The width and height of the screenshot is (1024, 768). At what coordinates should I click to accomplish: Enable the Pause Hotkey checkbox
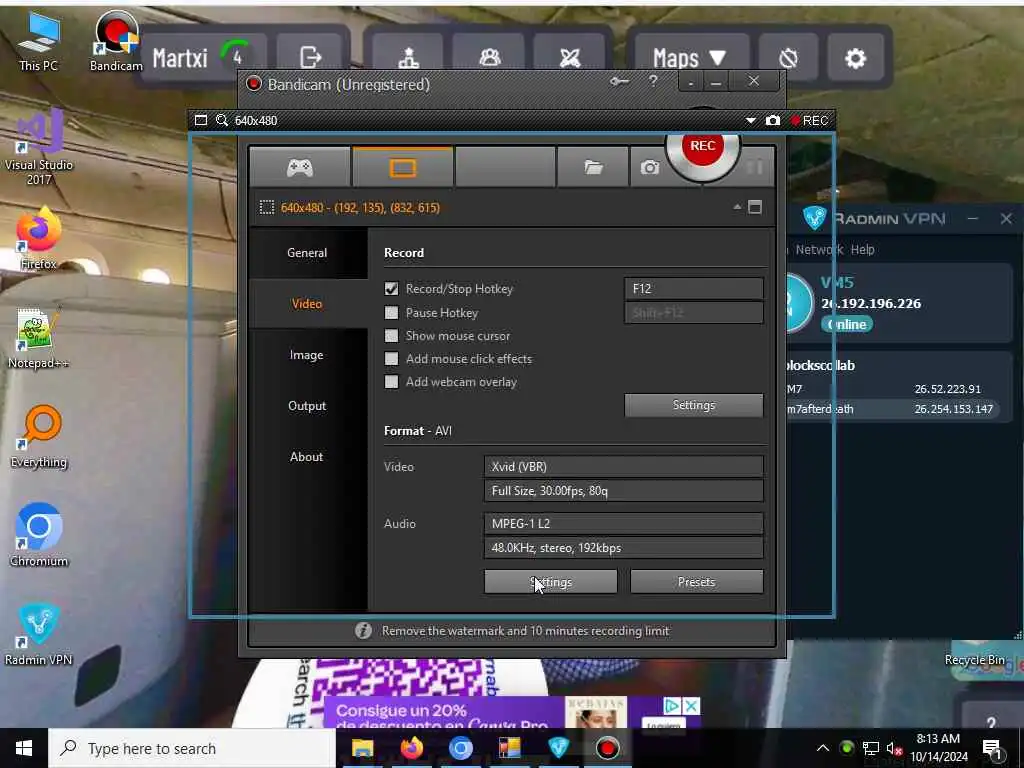click(x=391, y=312)
